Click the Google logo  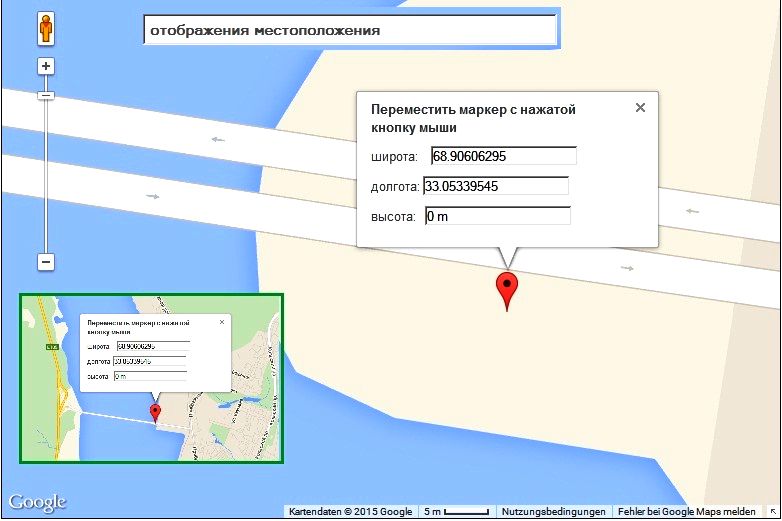pyautogui.click(x=38, y=502)
